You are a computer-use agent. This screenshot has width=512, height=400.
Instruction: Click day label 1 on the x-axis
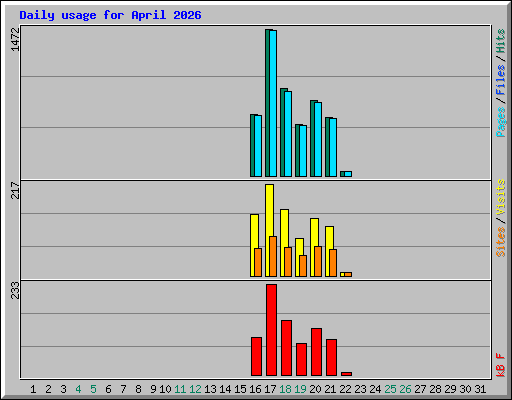[33, 389]
